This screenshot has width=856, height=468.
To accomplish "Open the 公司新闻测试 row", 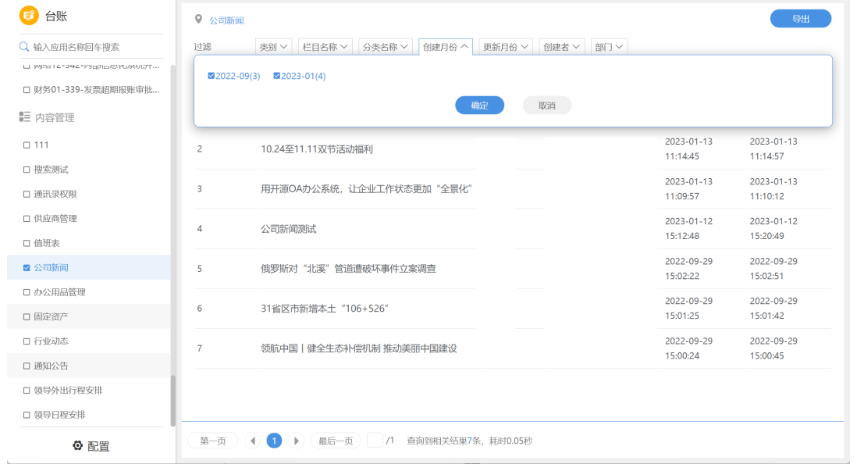I will (288, 229).
